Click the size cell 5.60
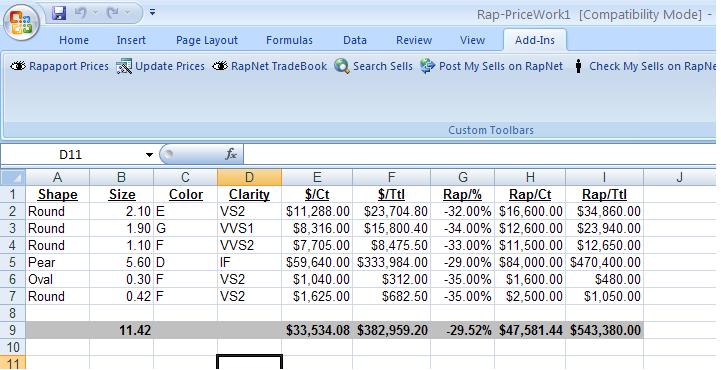The width and height of the screenshot is (721, 370). pos(122,262)
